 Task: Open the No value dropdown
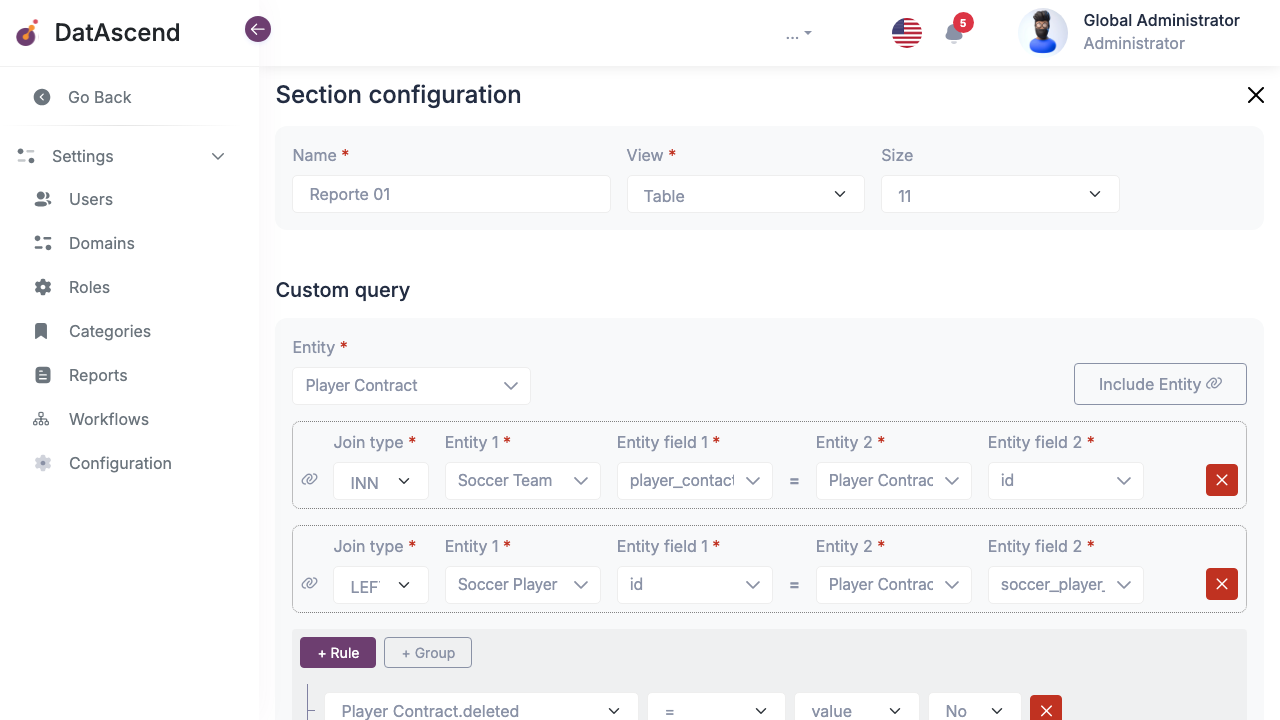coord(975,708)
